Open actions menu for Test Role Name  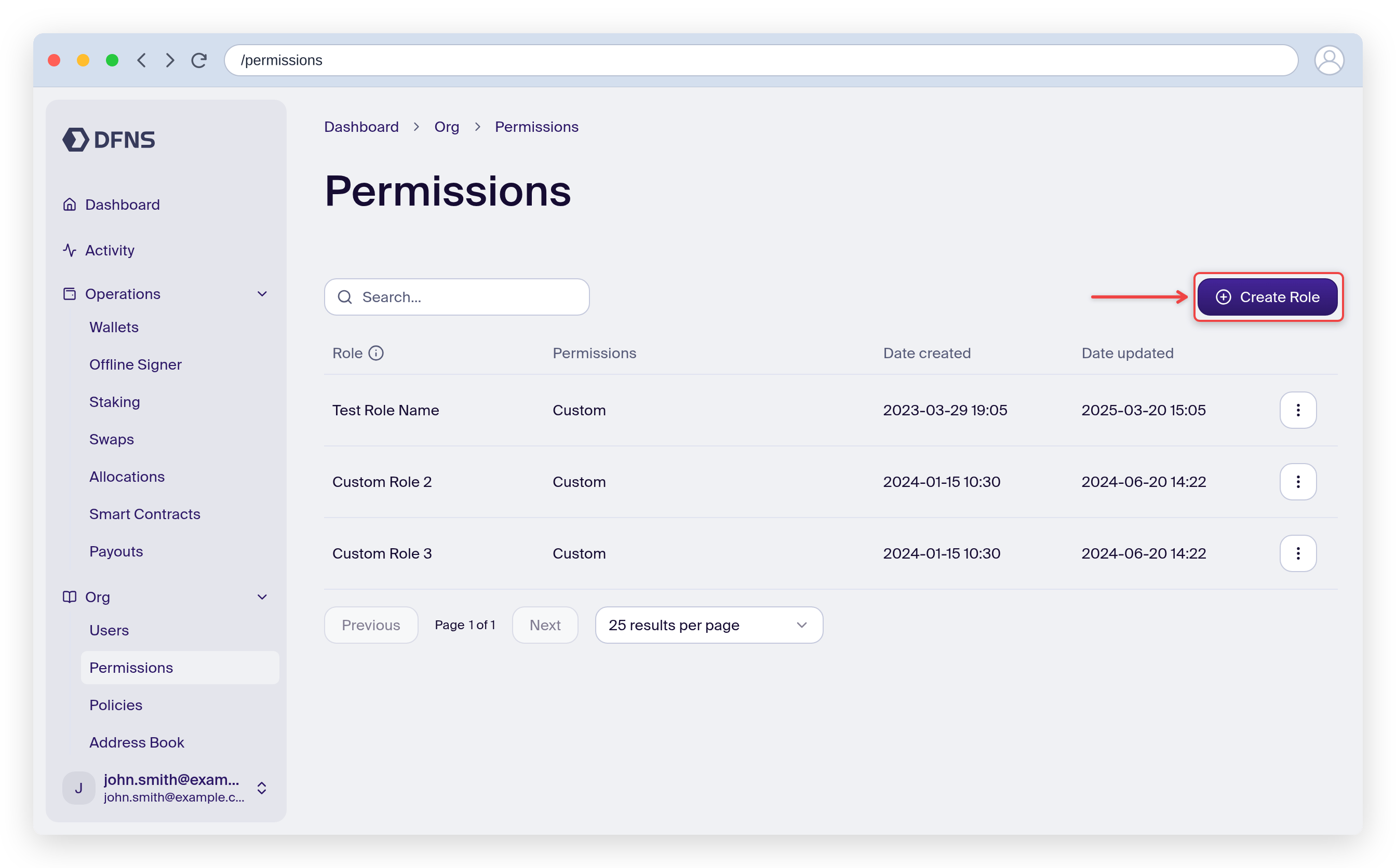point(1298,410)
